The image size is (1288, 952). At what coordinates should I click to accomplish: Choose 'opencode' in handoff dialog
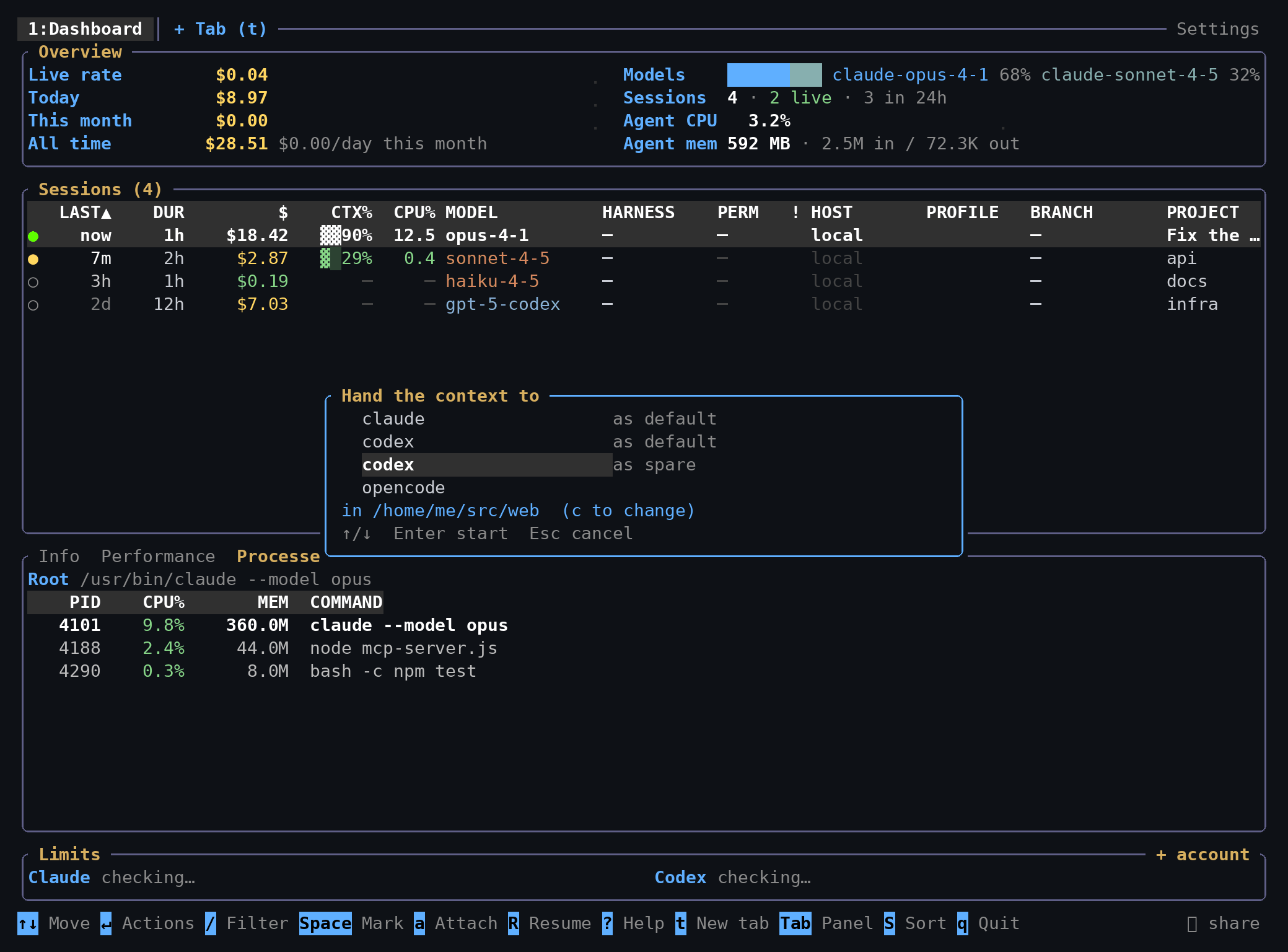tap(403, 488)
